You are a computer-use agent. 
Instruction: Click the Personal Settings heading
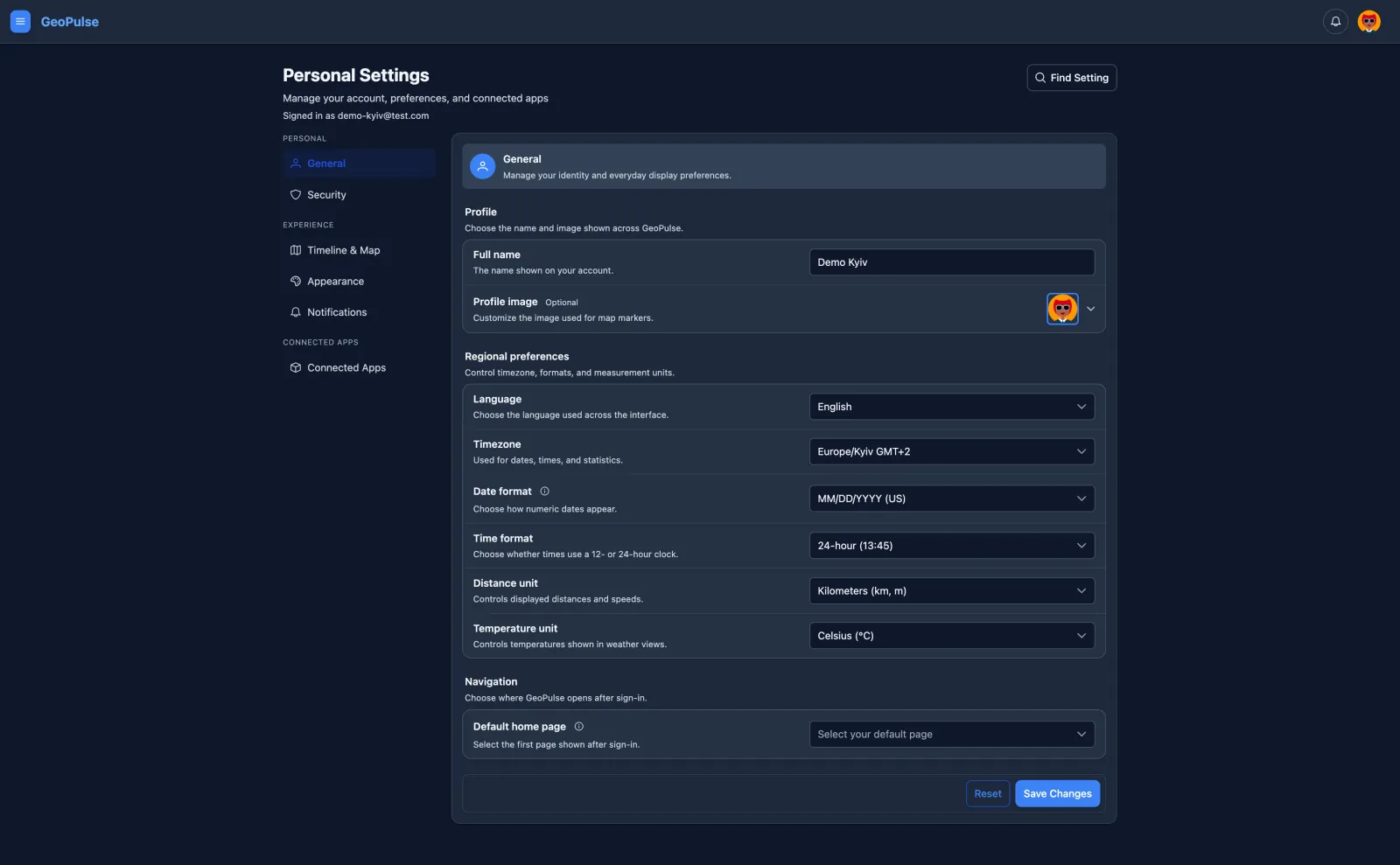[356, 75]
